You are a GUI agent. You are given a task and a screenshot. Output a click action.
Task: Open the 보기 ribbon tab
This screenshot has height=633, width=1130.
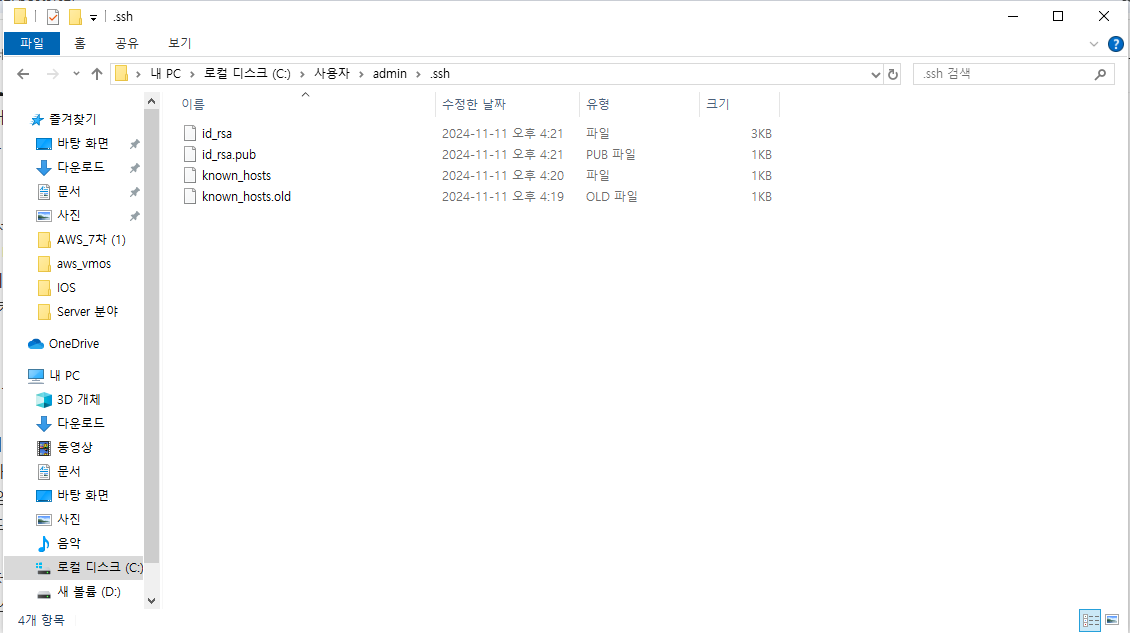179,43
